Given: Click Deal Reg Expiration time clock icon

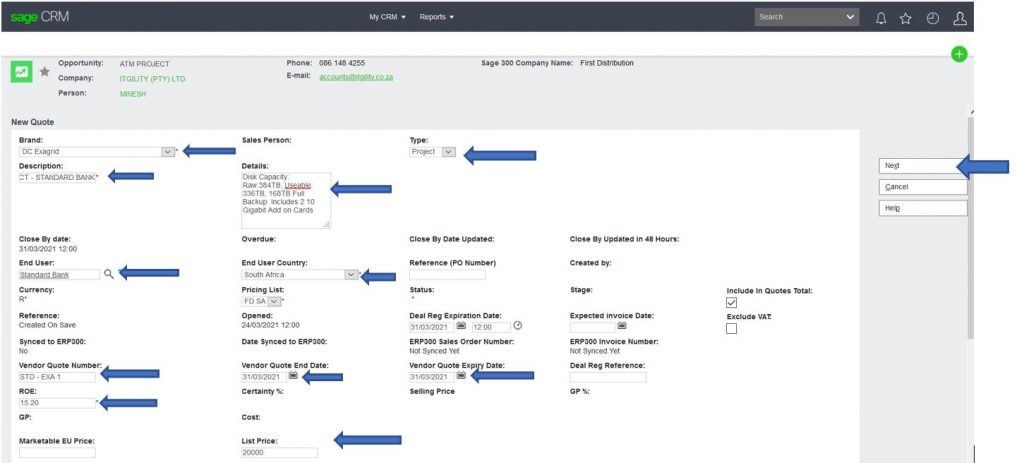Looking at the screenshot, I should (x=518, y=326).
